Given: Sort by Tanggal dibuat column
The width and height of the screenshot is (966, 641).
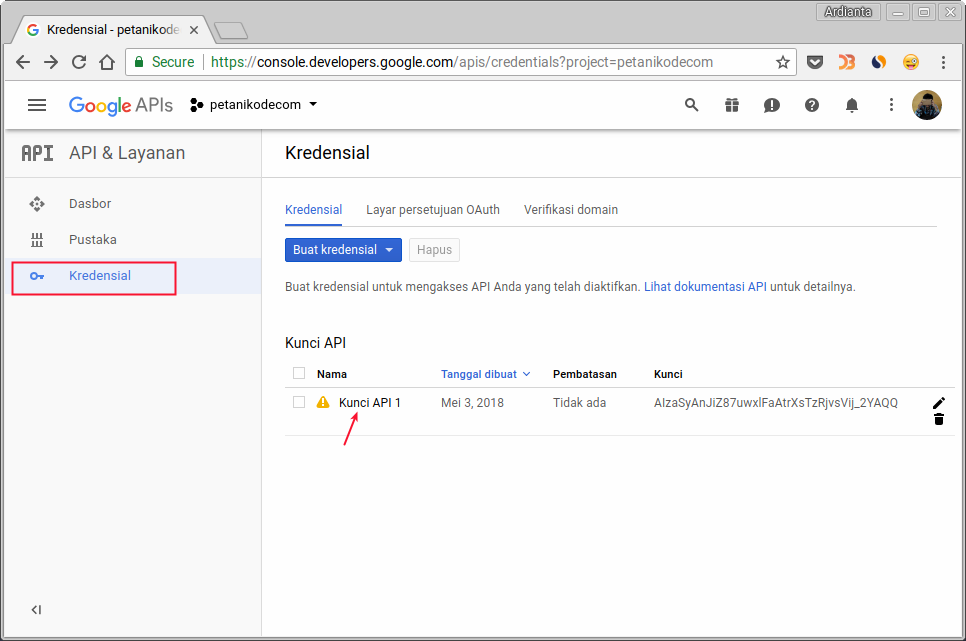Looking at the screenshot, I should pyautogui.click(x=485, y=374).
